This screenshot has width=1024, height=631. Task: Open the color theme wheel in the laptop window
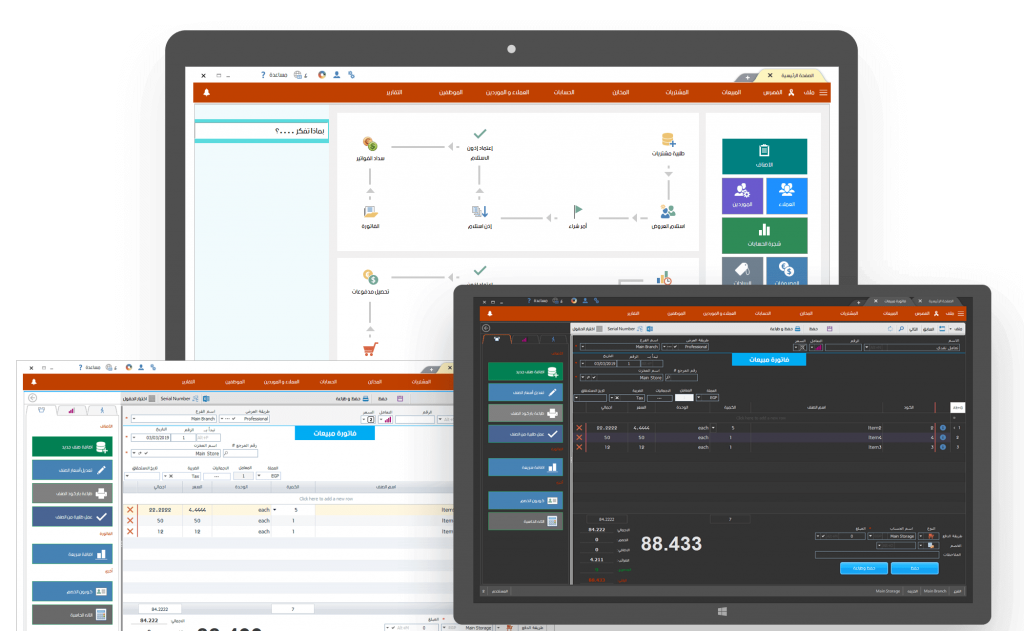pos(322,75)
